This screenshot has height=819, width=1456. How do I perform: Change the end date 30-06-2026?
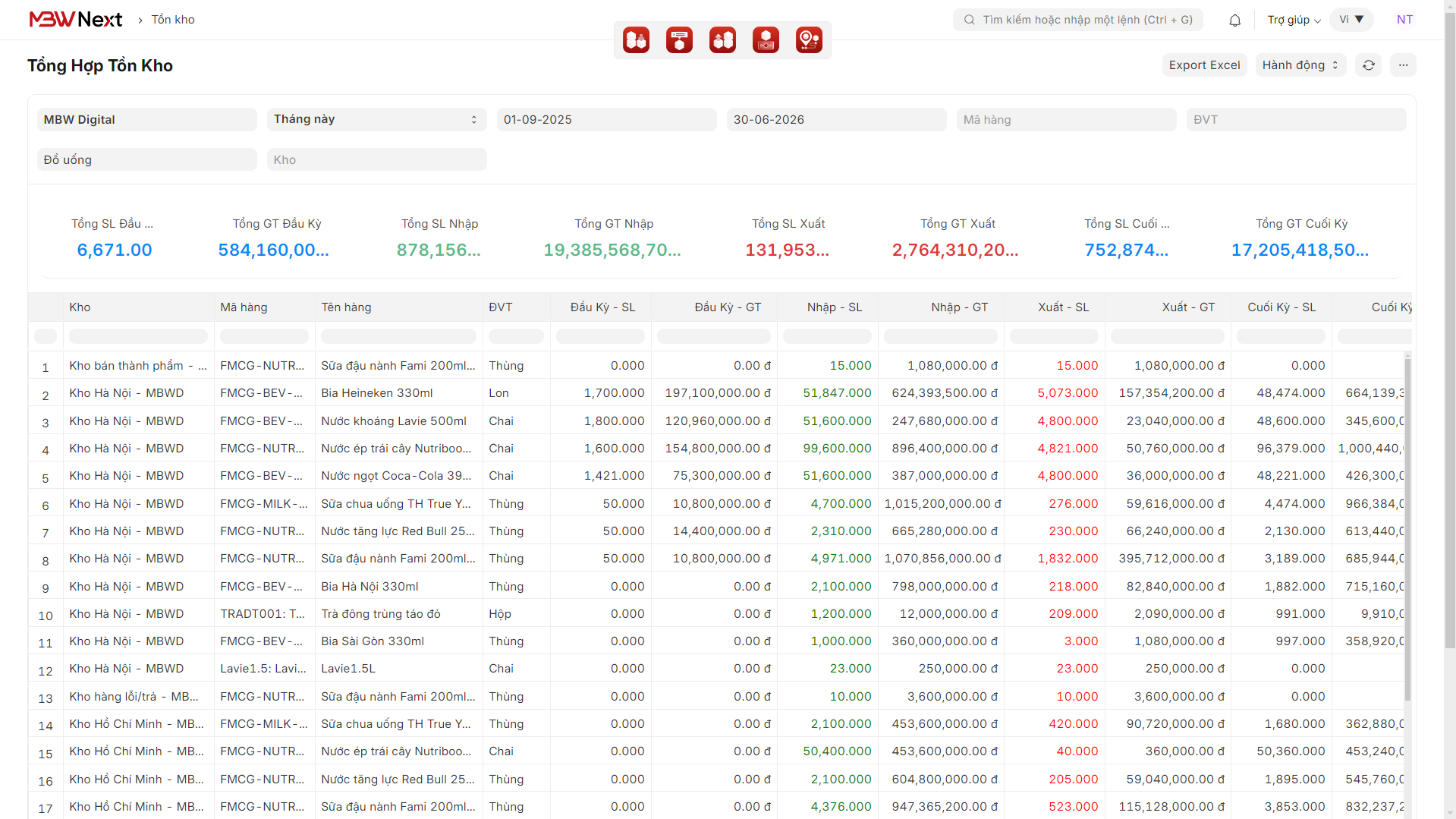[836, 119]
